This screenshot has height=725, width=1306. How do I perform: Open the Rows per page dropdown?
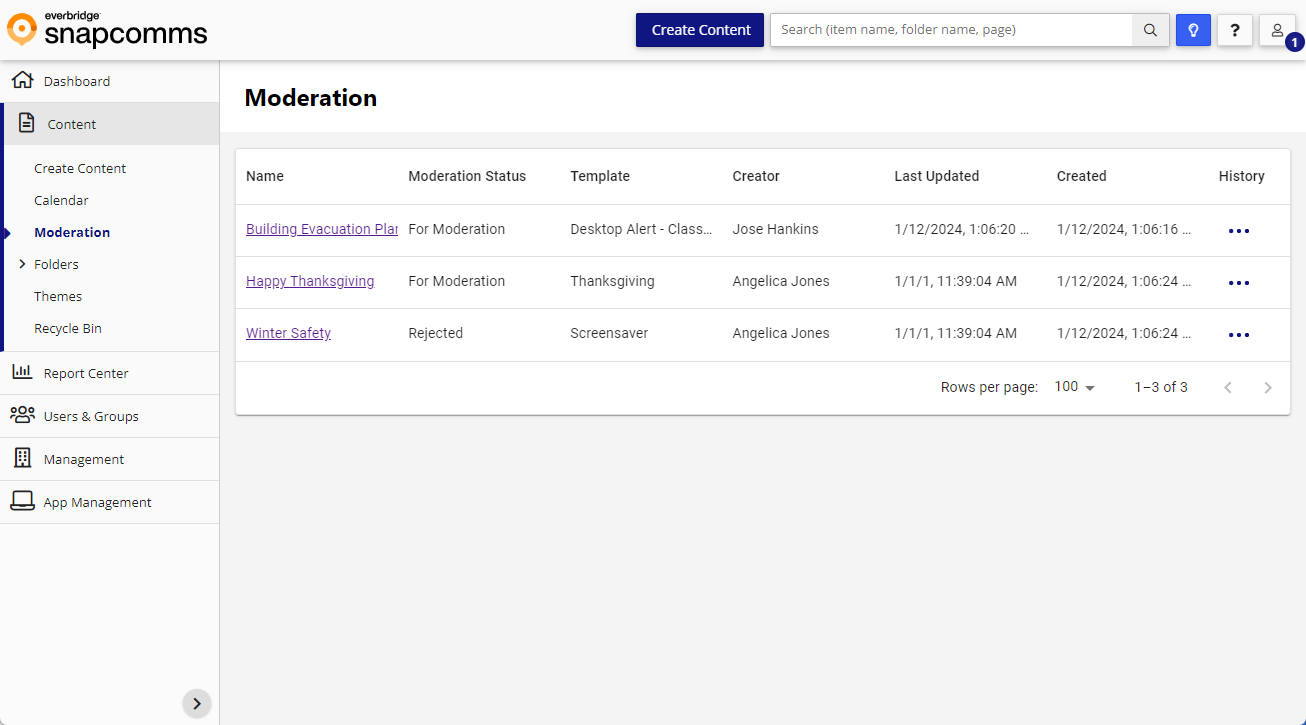click(x=1075, y=387)
